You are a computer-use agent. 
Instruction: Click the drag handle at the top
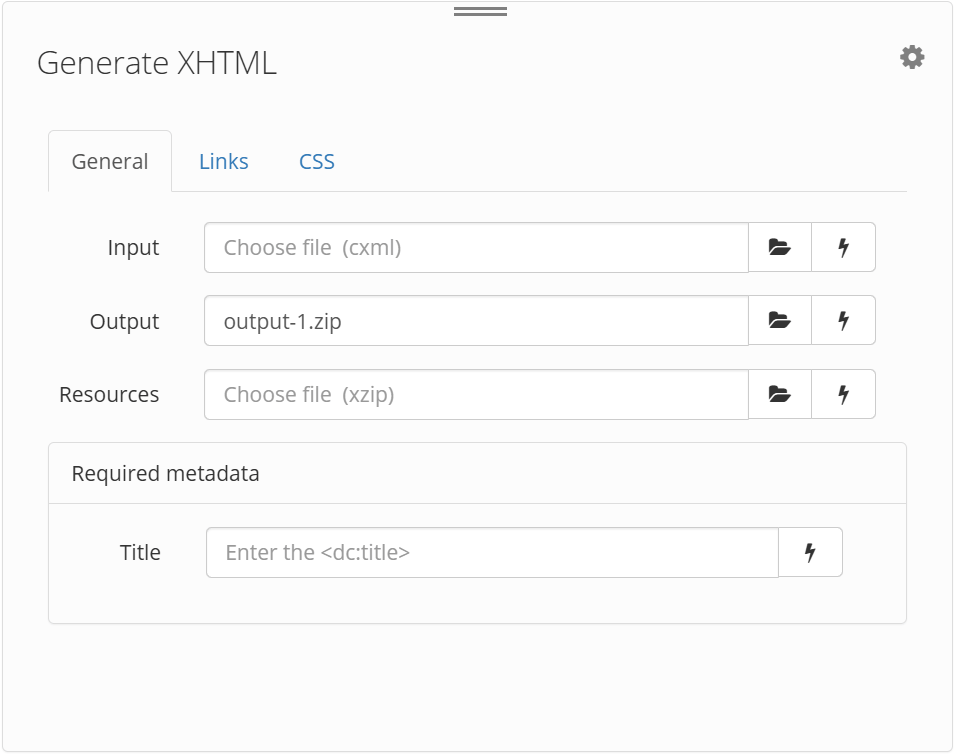[478, 10]
